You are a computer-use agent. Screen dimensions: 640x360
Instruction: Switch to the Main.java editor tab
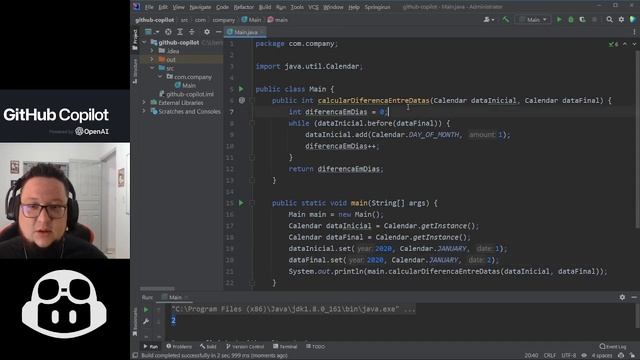[246, 32]
